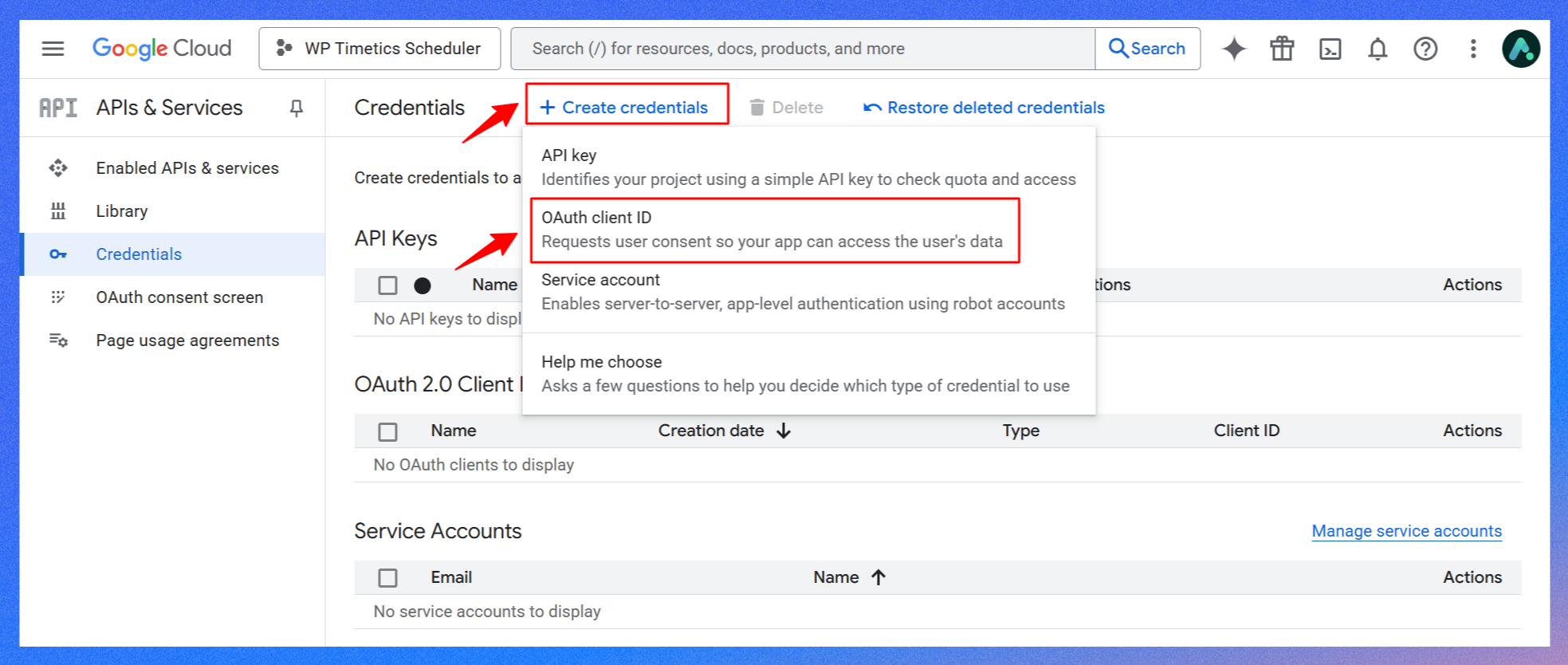
Task: Click the Google Cloud logo
Action: click(x=162, y=49)
